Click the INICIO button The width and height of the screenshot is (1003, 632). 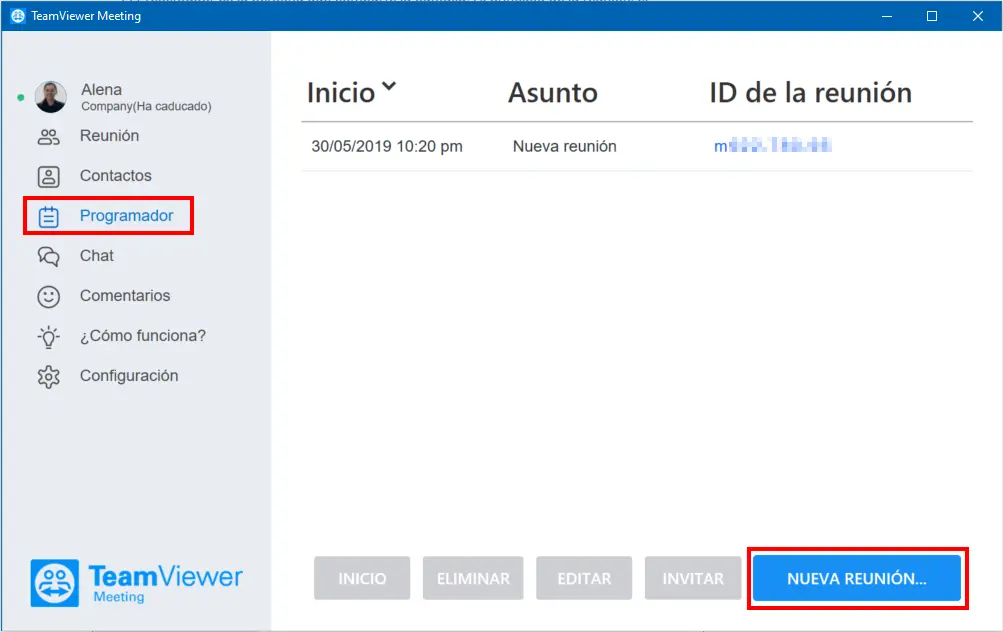362,578
